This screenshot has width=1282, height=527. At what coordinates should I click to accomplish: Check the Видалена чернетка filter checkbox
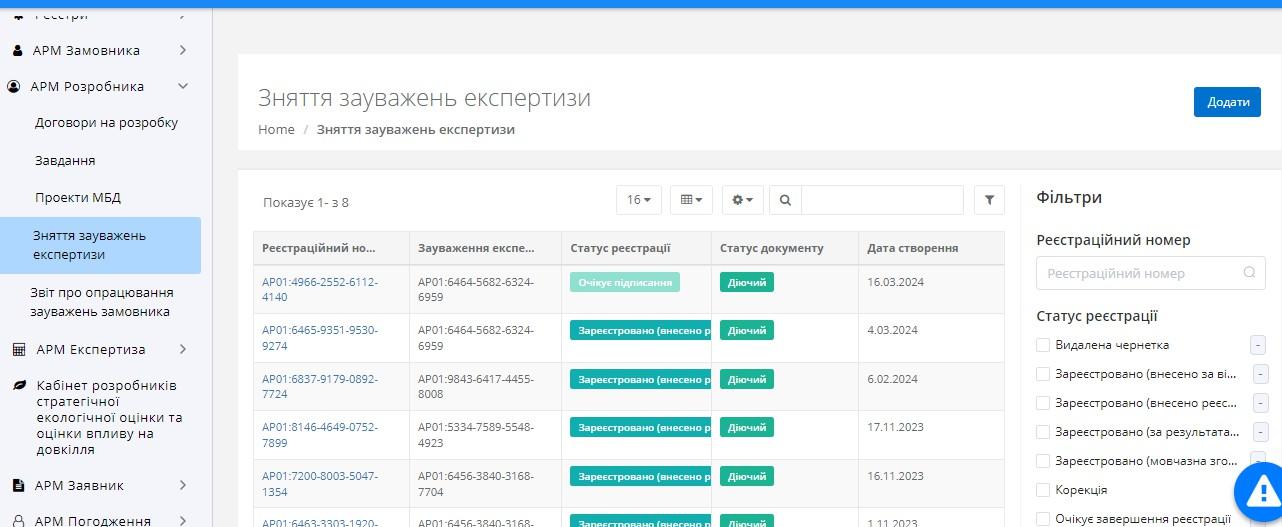1044,345
